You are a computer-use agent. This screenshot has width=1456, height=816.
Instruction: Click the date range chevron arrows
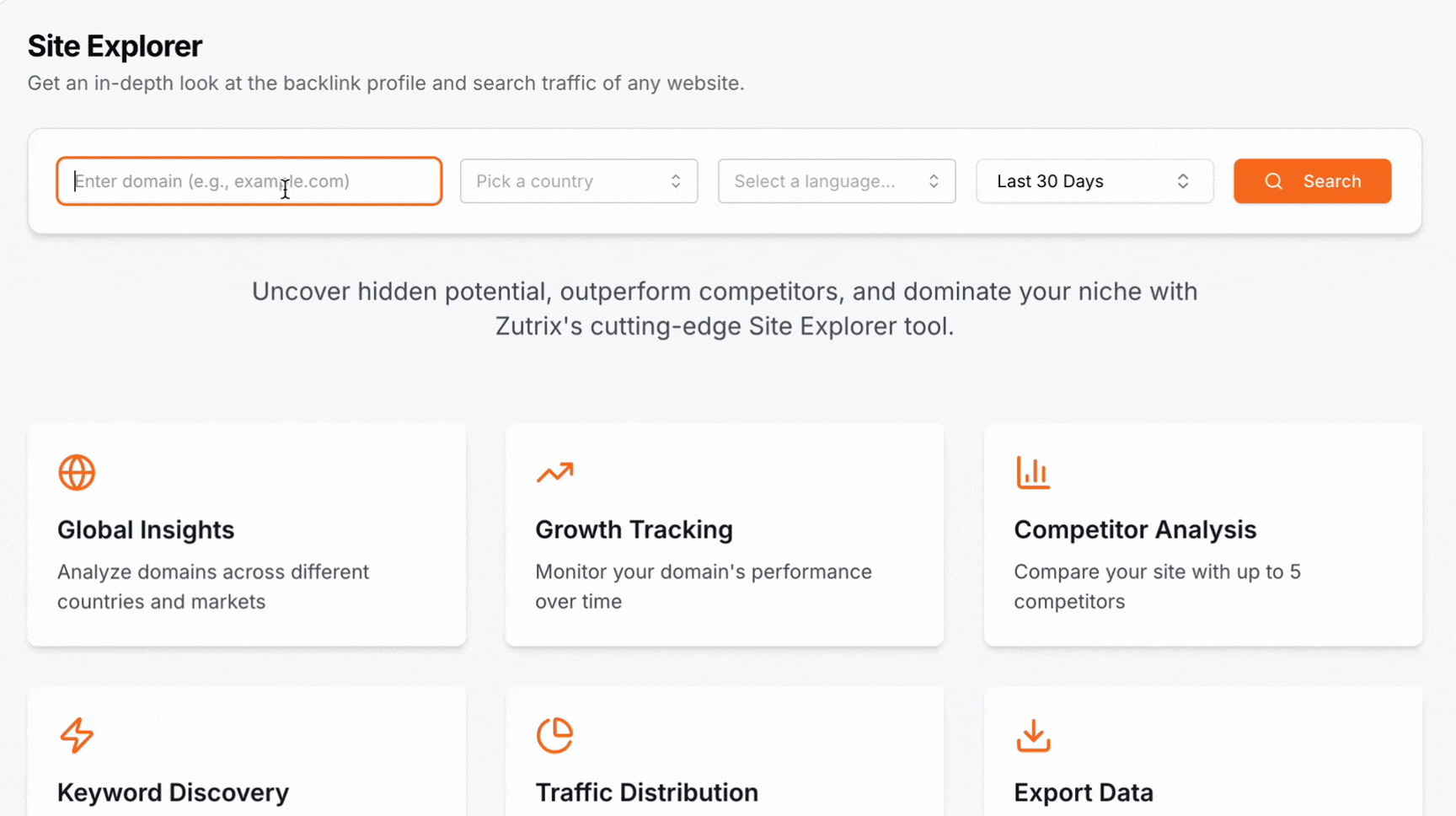pos(1183,181)
